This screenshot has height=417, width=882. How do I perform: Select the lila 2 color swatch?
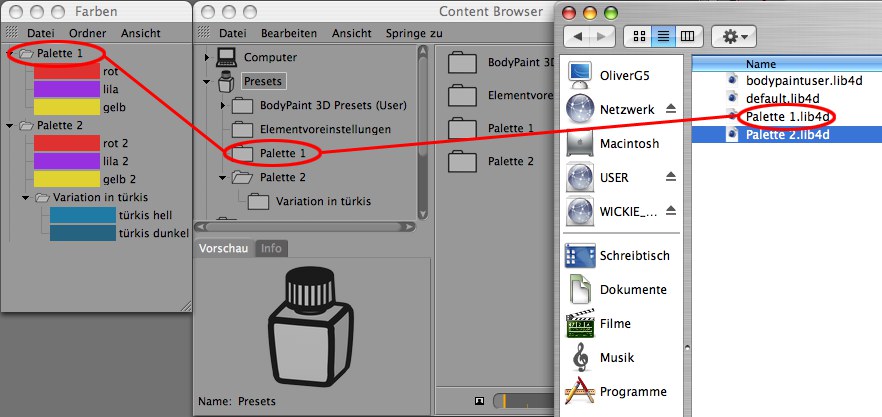point(67,161)
